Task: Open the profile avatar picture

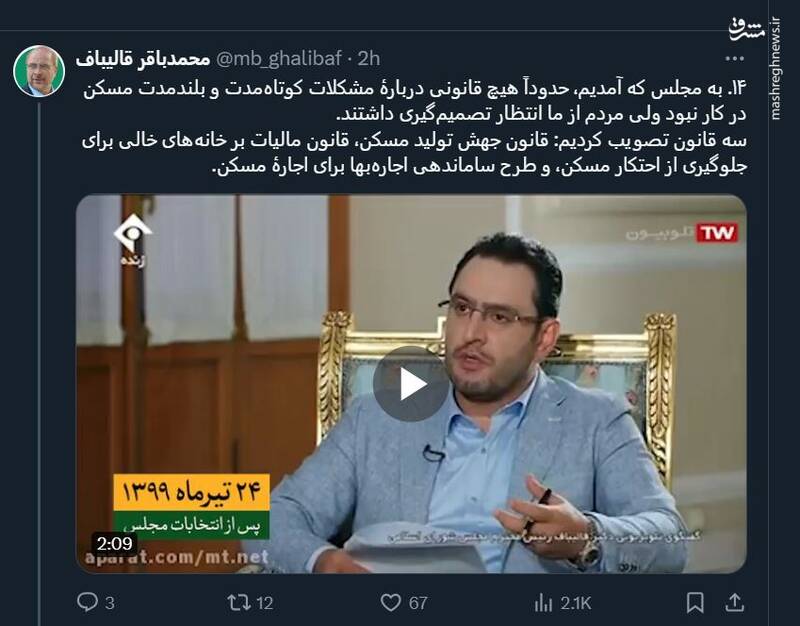Action: point(39,71)
